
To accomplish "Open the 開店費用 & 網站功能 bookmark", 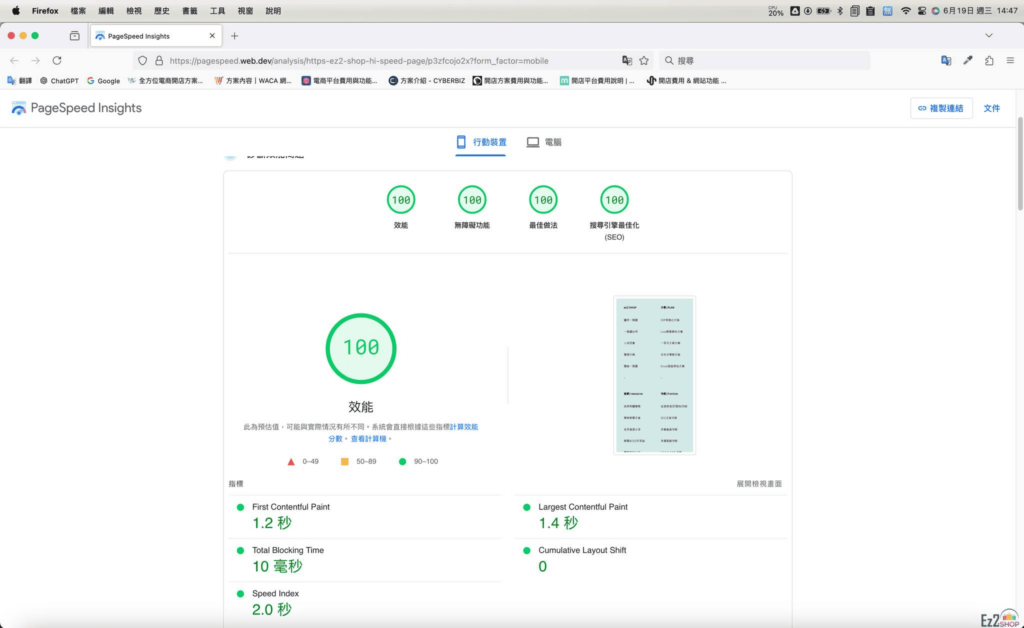I will tap(686, 81).
